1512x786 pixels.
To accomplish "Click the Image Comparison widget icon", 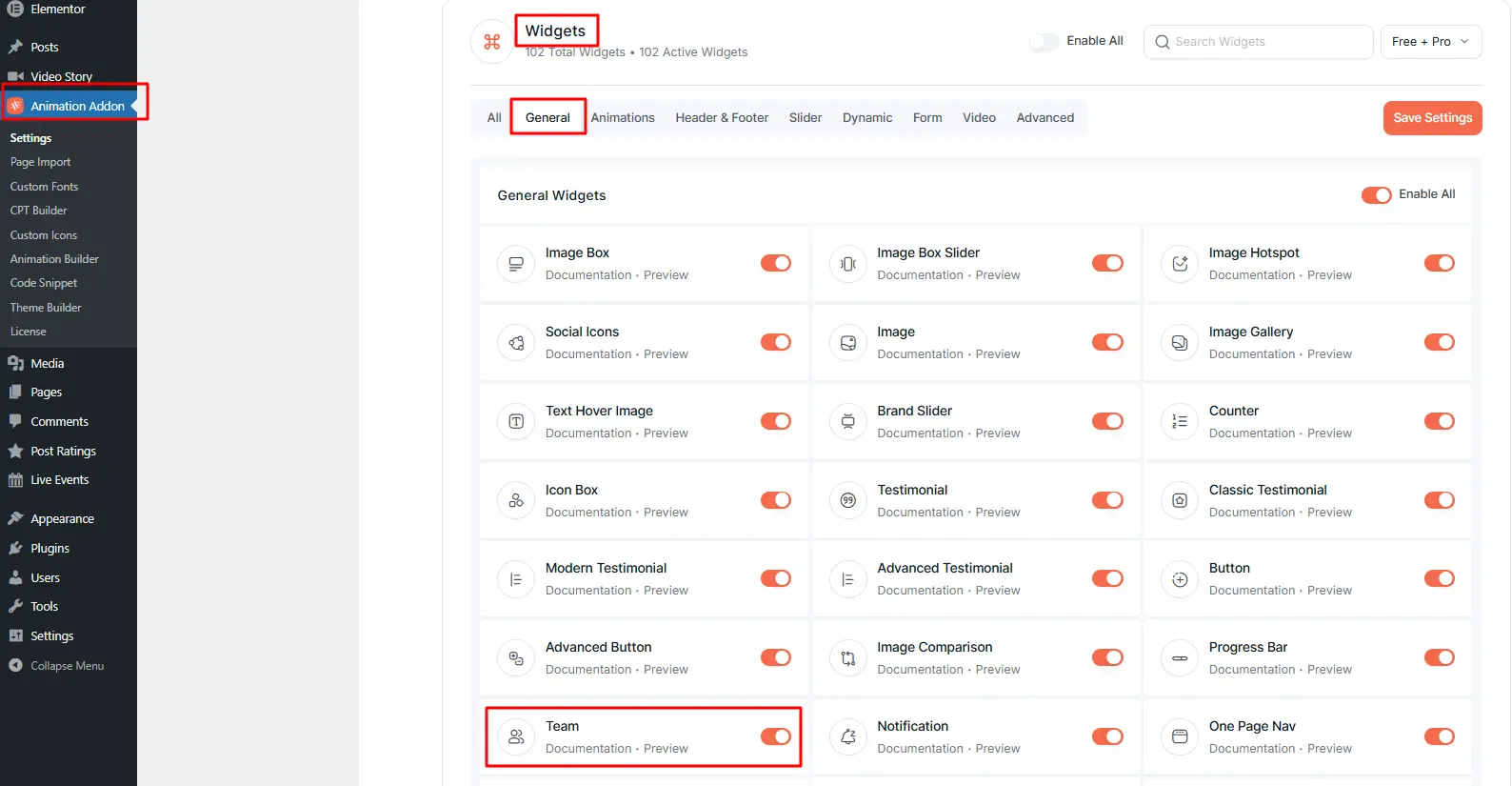I will (x=848, y=658).
